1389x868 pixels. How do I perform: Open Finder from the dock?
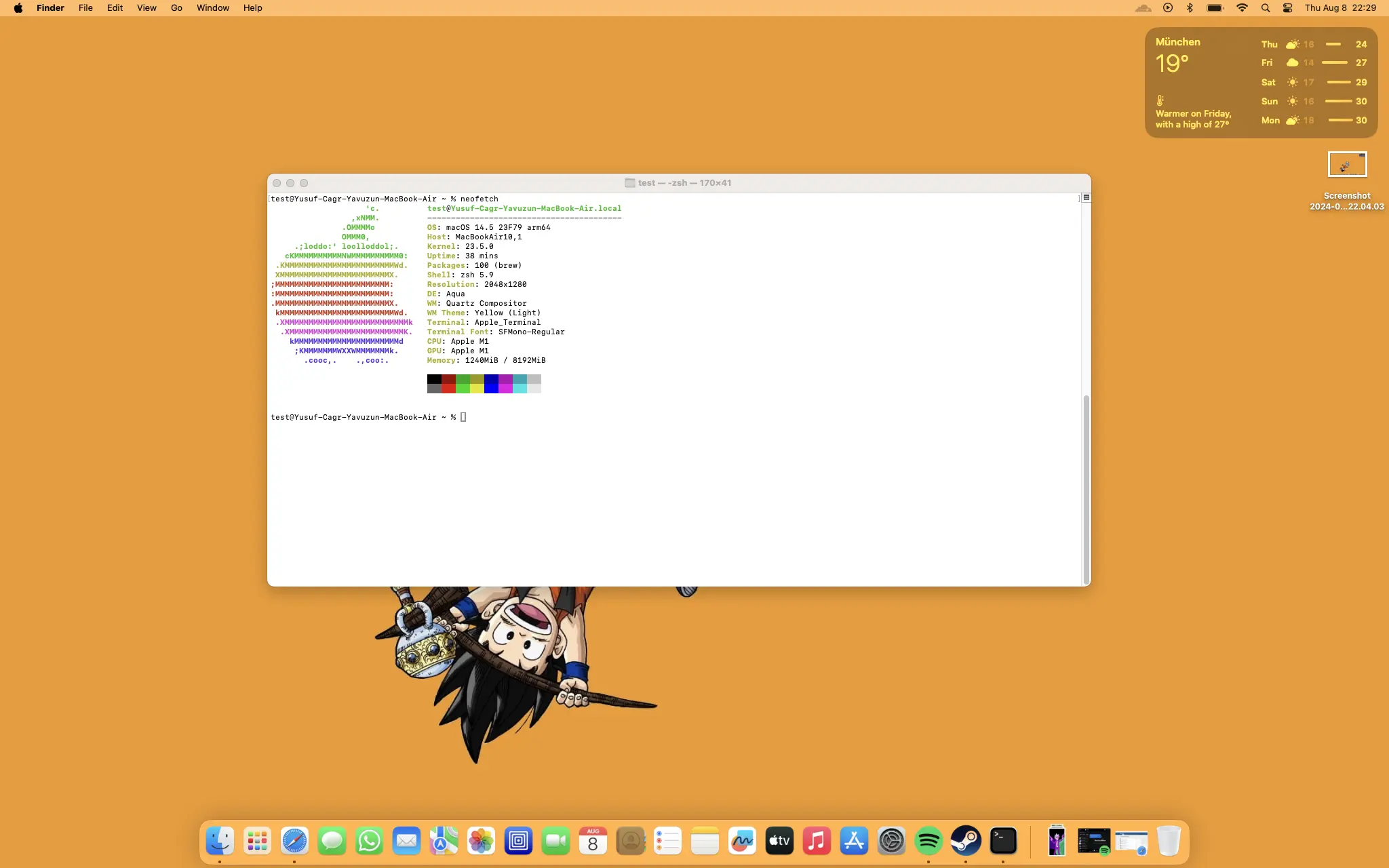click(220, 841)
